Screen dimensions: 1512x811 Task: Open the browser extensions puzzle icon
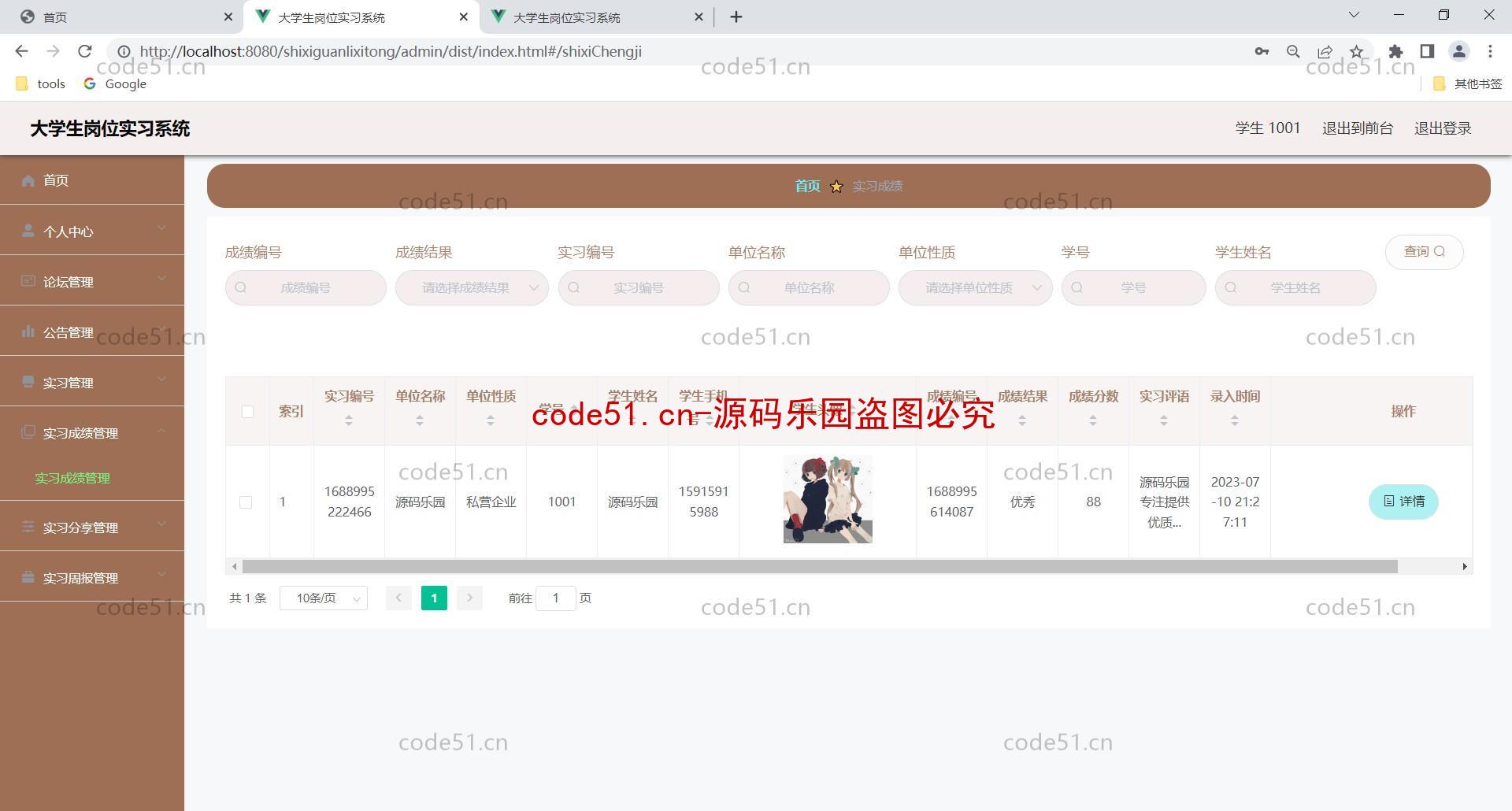[1395, 51]
